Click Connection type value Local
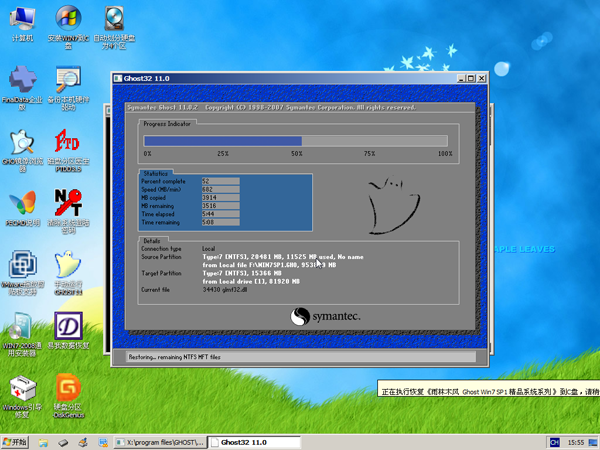Screen dimensions: 600x450 209,249
